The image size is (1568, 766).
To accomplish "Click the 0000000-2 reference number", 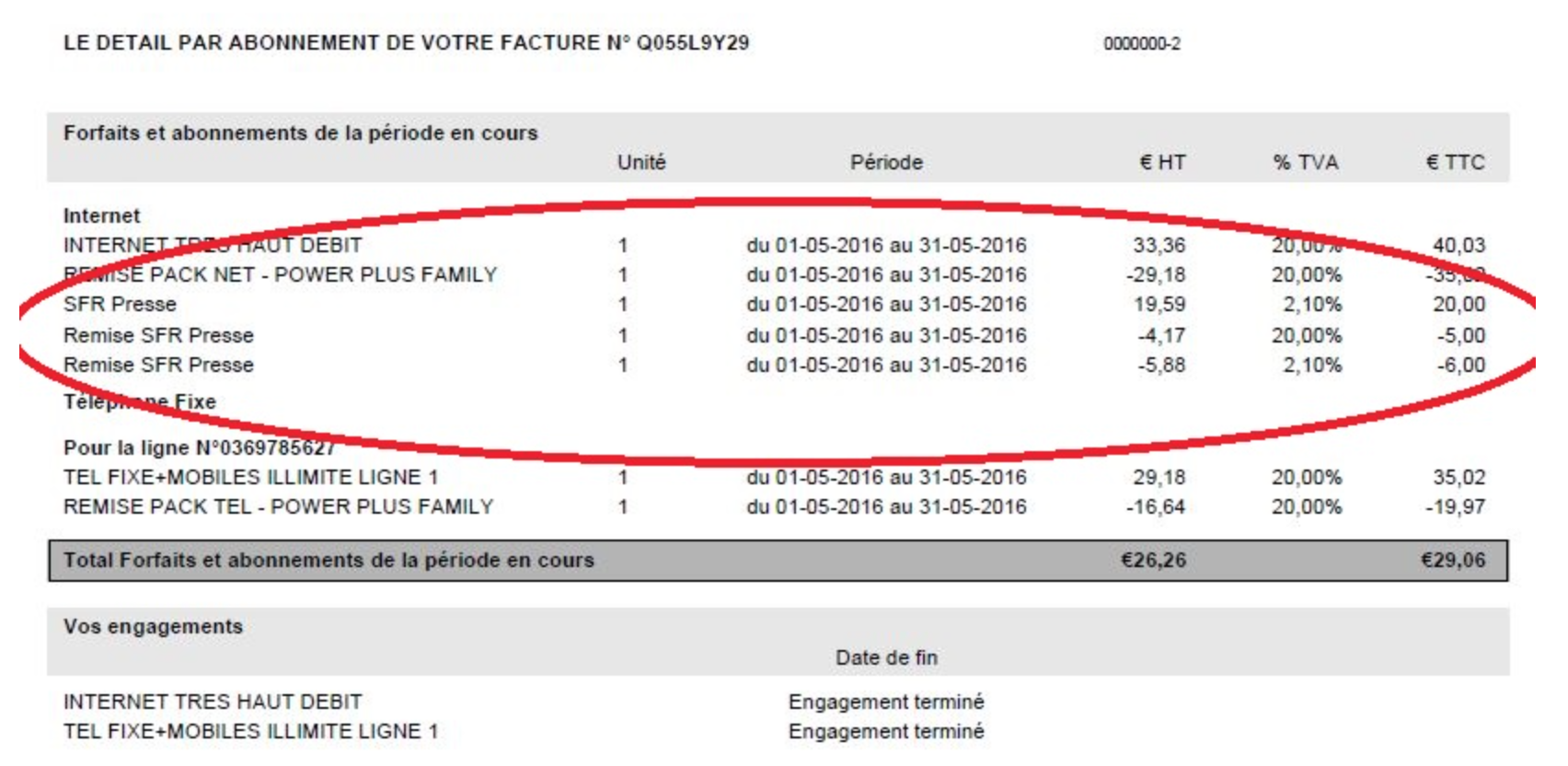I will [1141, 44].
